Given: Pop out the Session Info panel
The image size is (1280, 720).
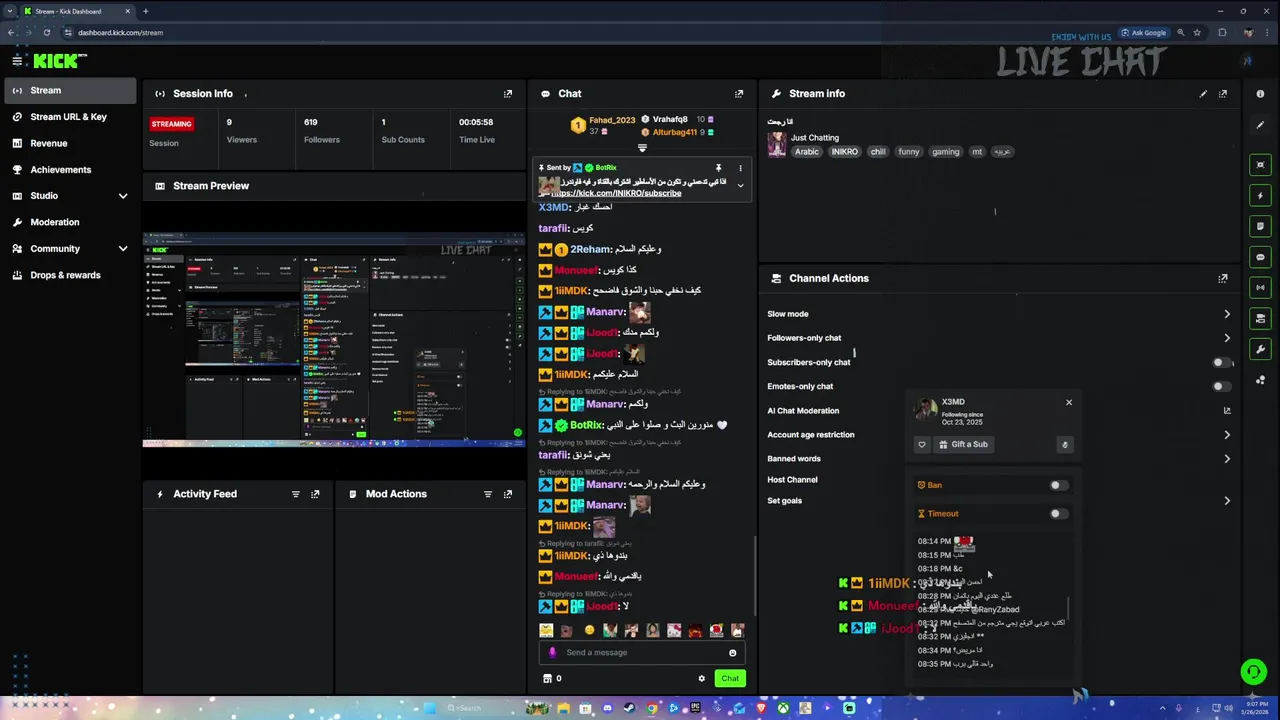Looking at the screenshot, I should 508,94.
